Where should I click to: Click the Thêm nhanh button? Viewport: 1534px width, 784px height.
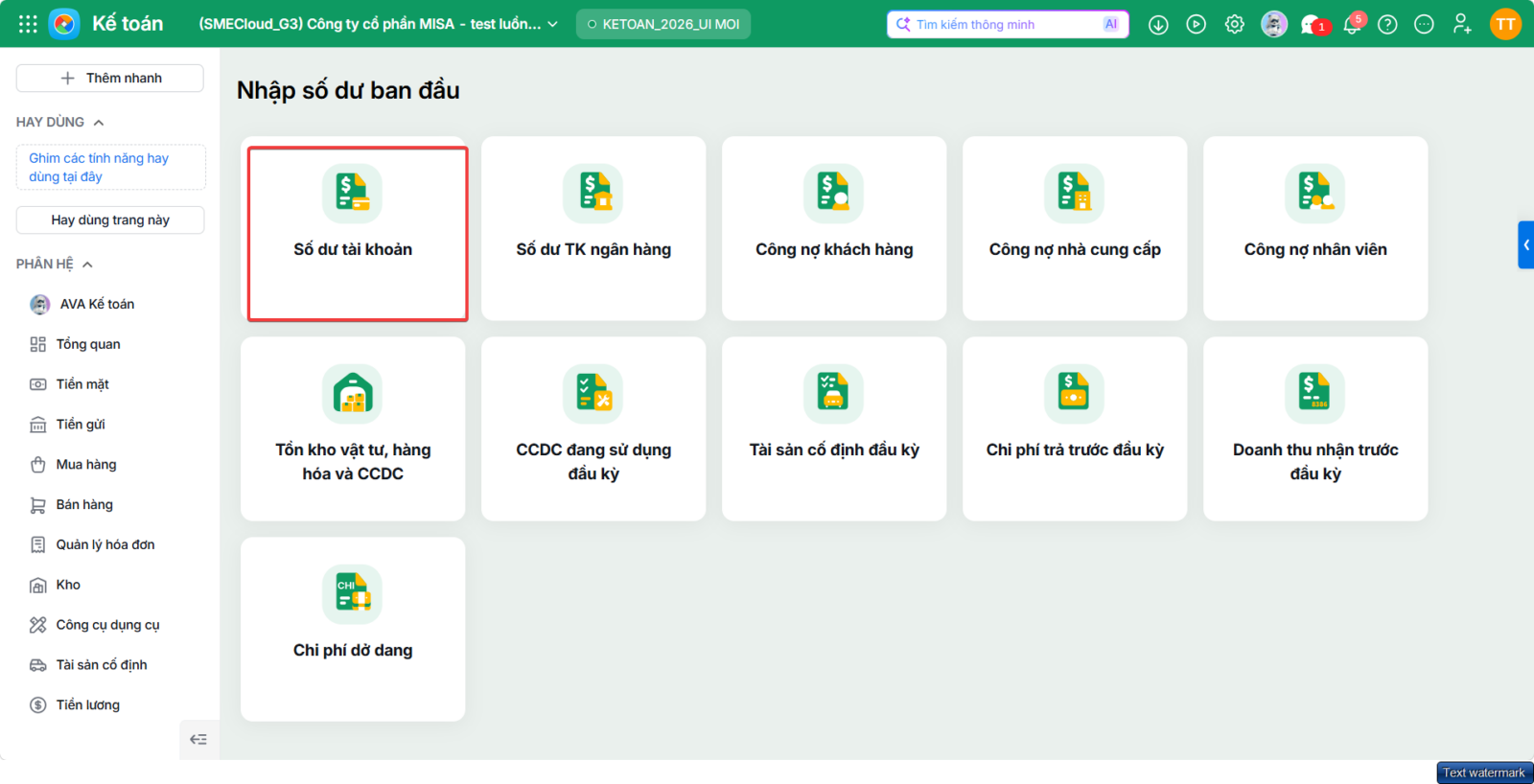click(x=110, y=78)
